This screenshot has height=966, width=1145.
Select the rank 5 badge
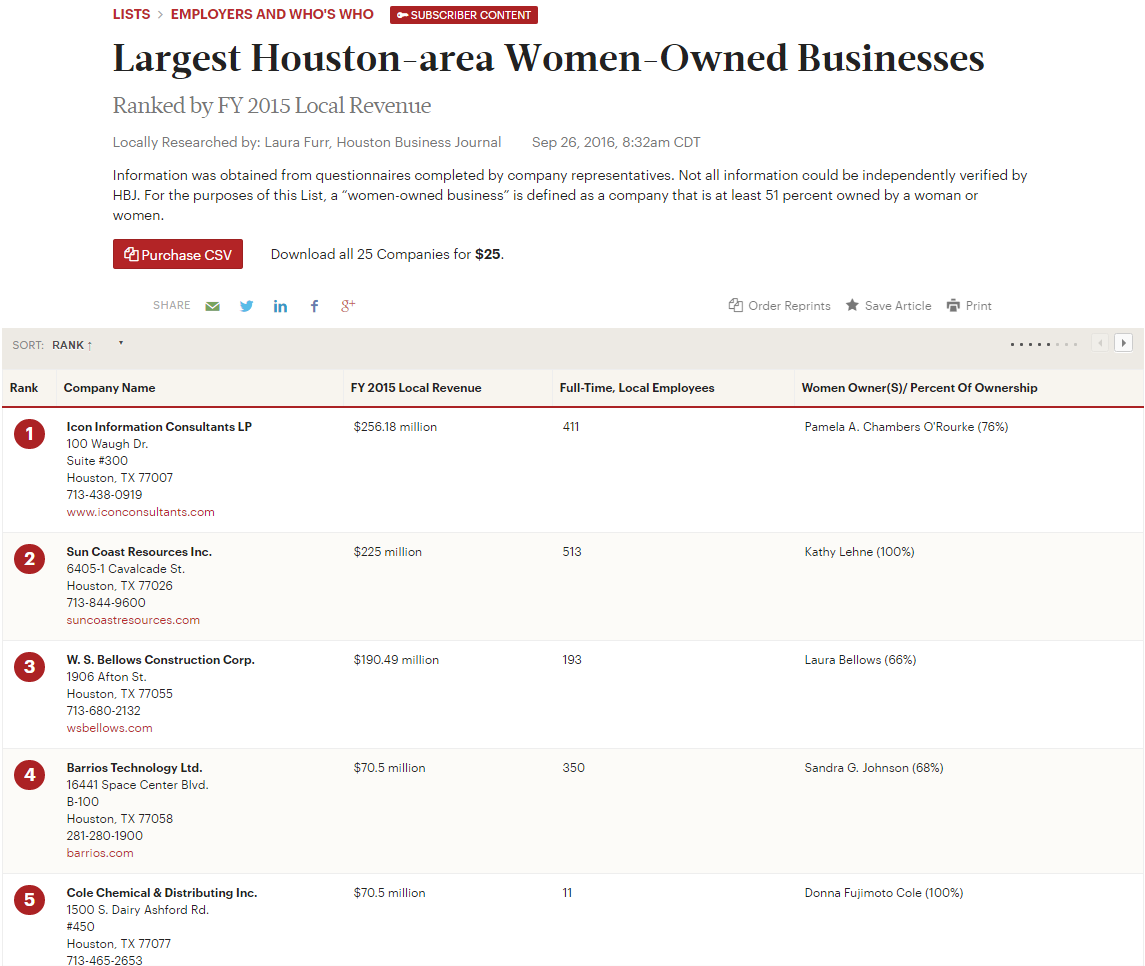pyautogui.click(x=29, y=900)
